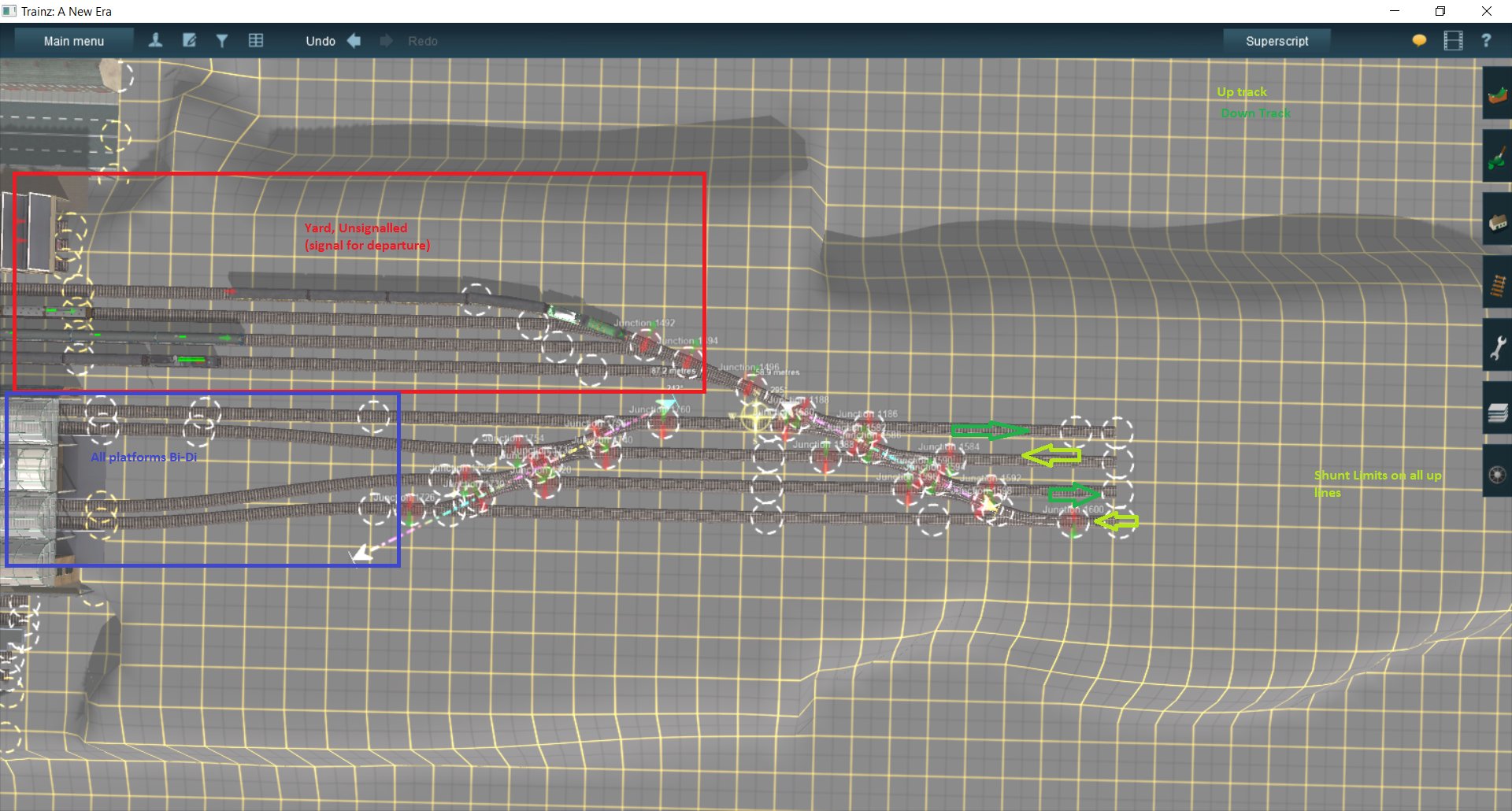Screen dimensions: 1512x811
Task: Click the Superscript button
Action: 1277,41
